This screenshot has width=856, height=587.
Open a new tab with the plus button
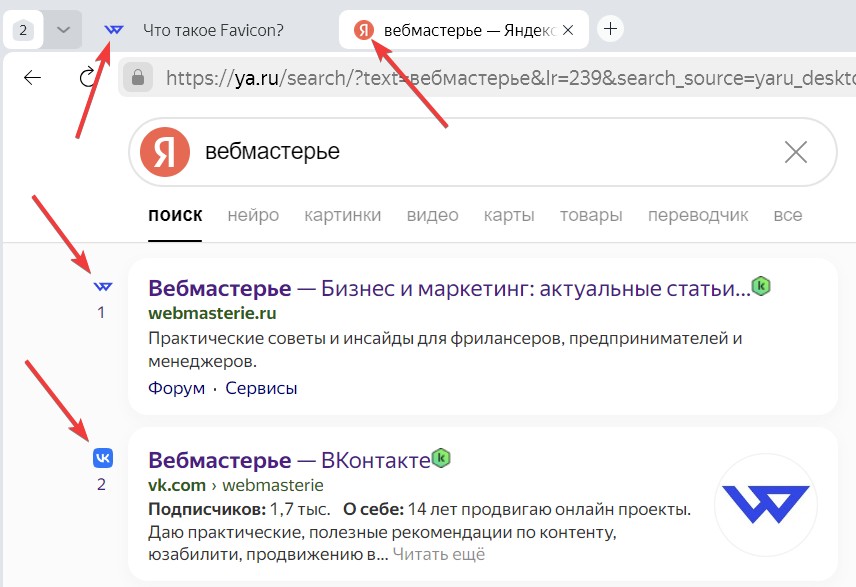[x=610, y=29]
